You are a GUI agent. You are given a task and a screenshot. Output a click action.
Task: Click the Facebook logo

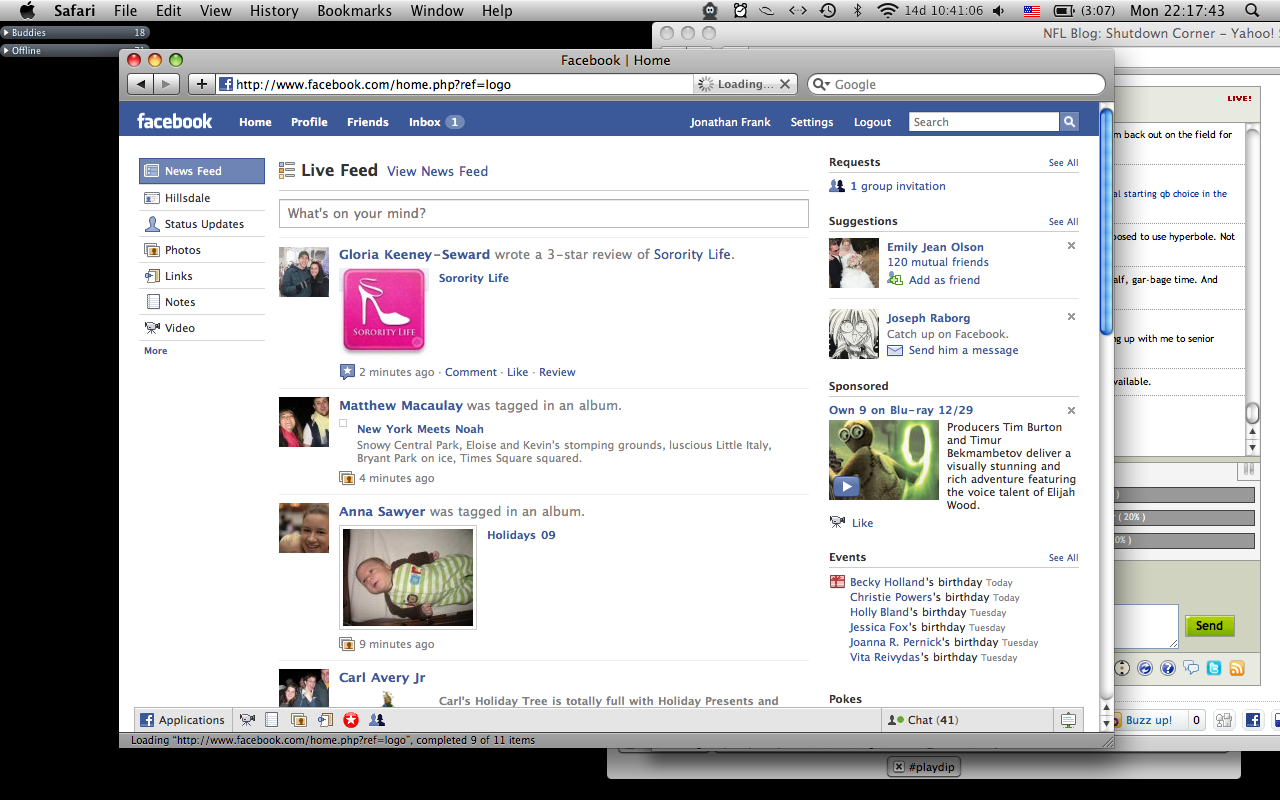pos(174,121)
